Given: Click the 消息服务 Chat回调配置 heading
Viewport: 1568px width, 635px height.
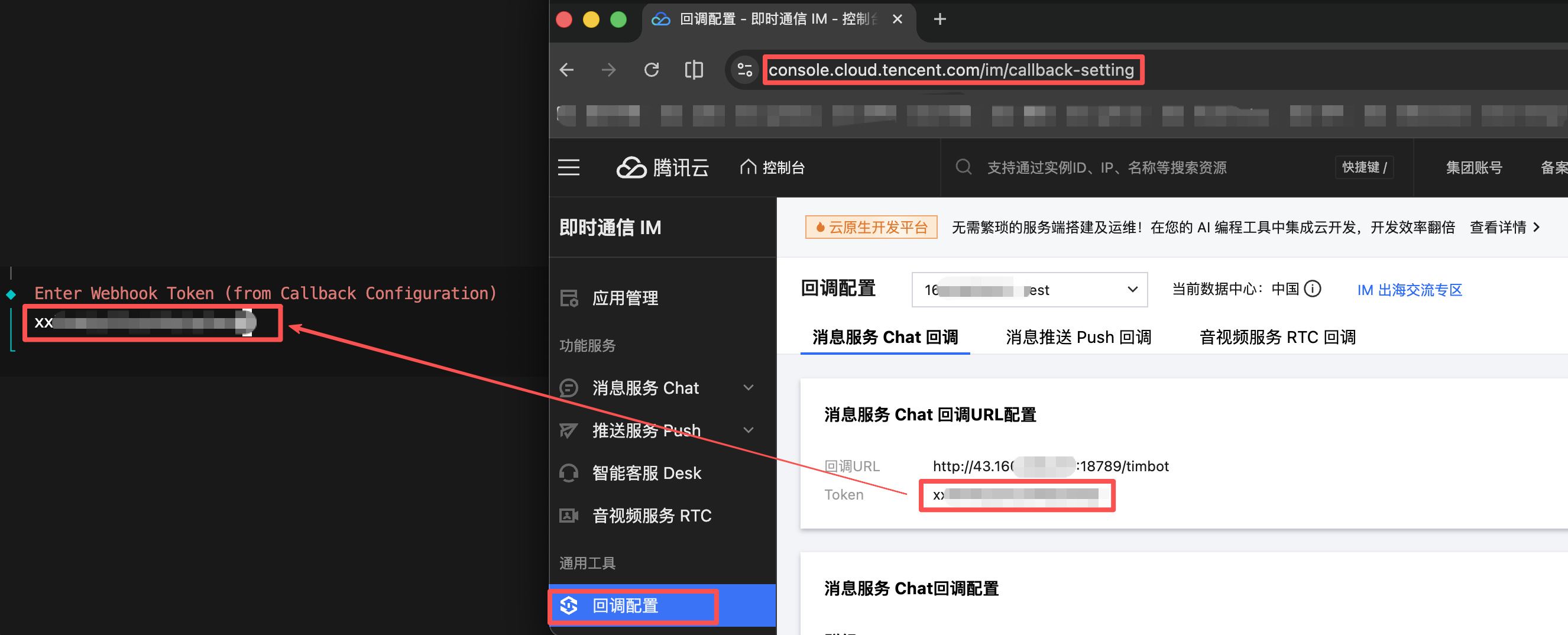Looking at the screenshot, I should (911, 589).
